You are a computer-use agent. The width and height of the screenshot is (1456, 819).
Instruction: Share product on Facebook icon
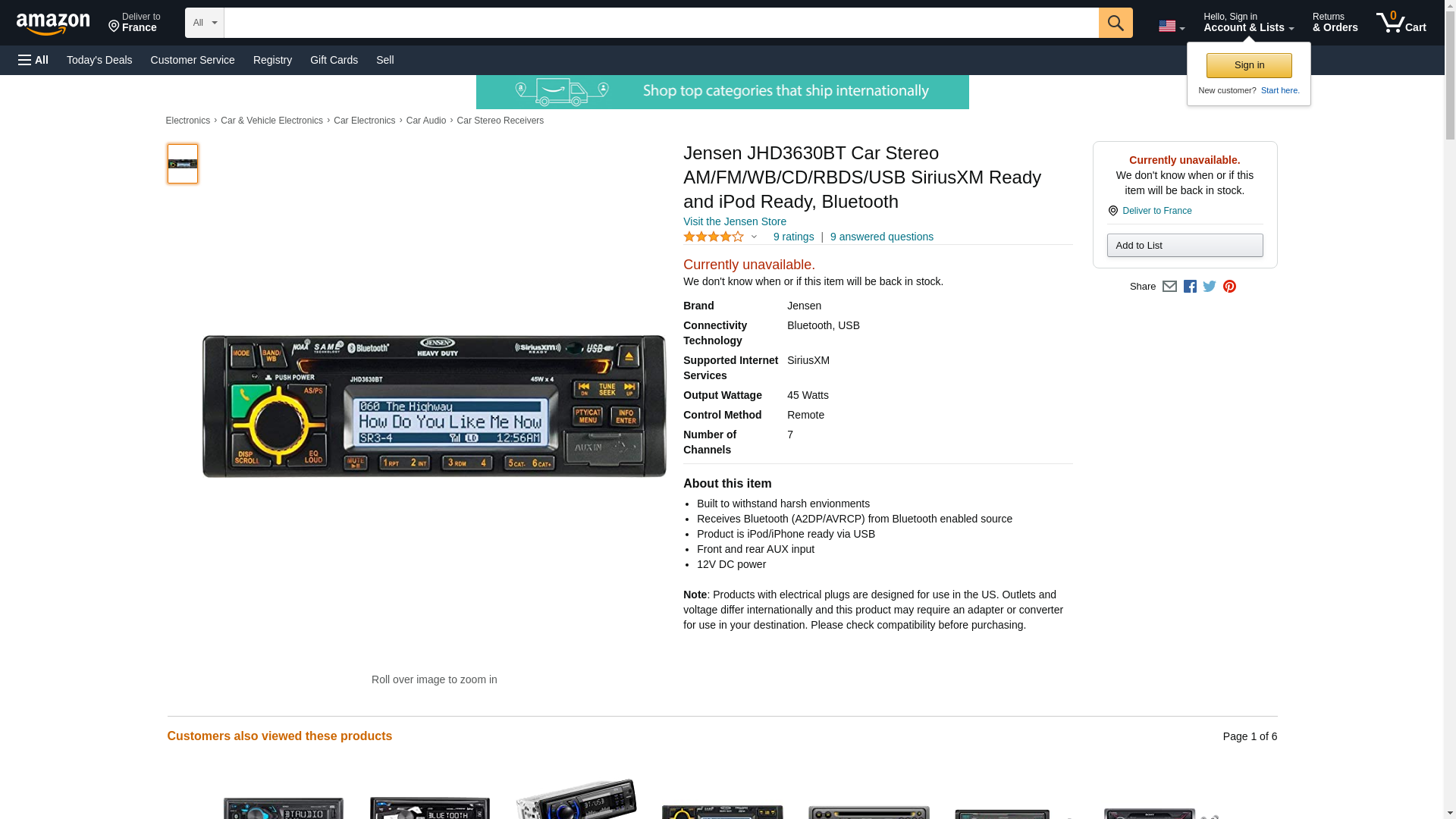tap(1190, 287)
